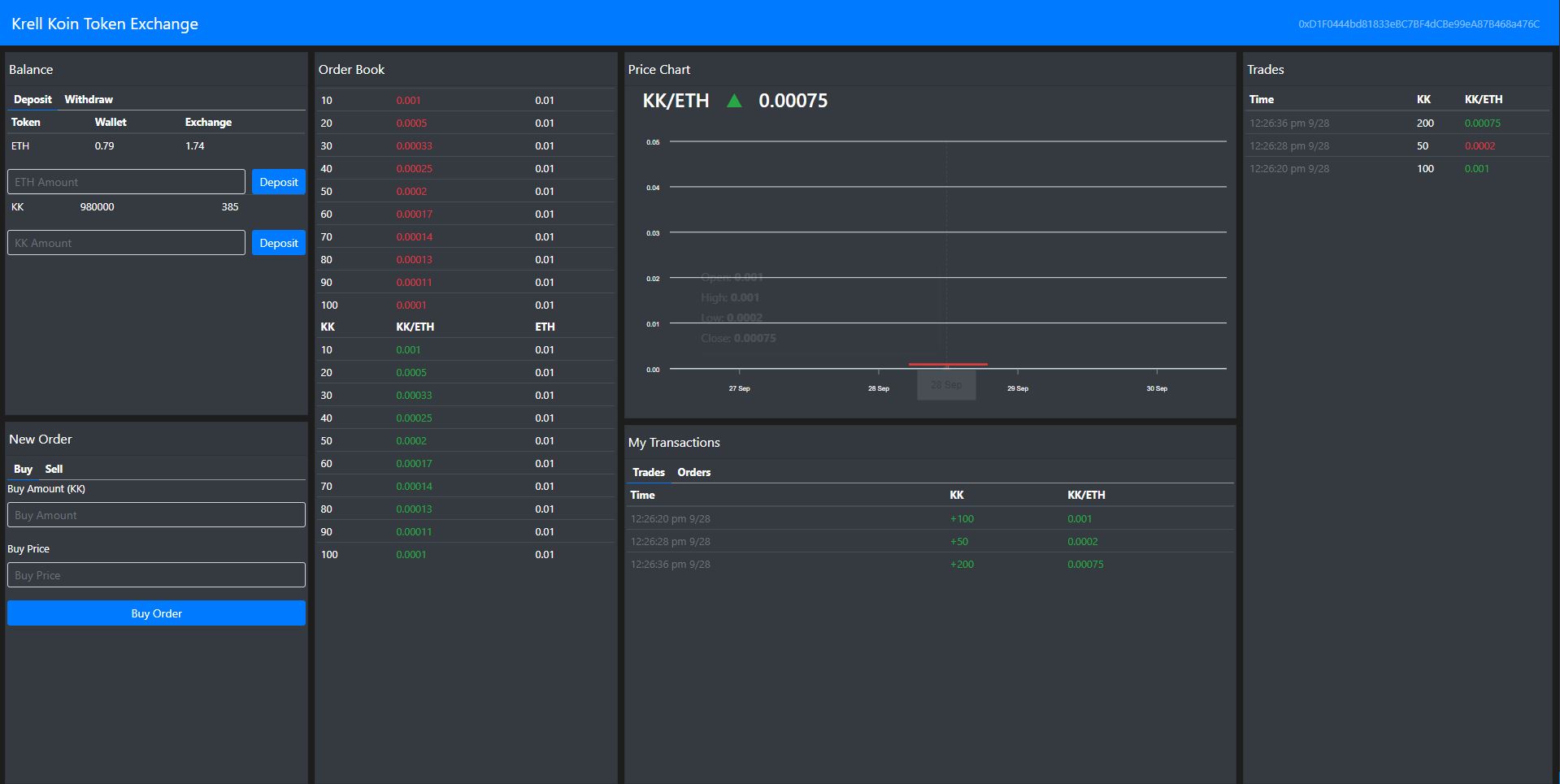The image size is (1560, 784).
Task: Focus the Buy Price input field
Action: 156,575
